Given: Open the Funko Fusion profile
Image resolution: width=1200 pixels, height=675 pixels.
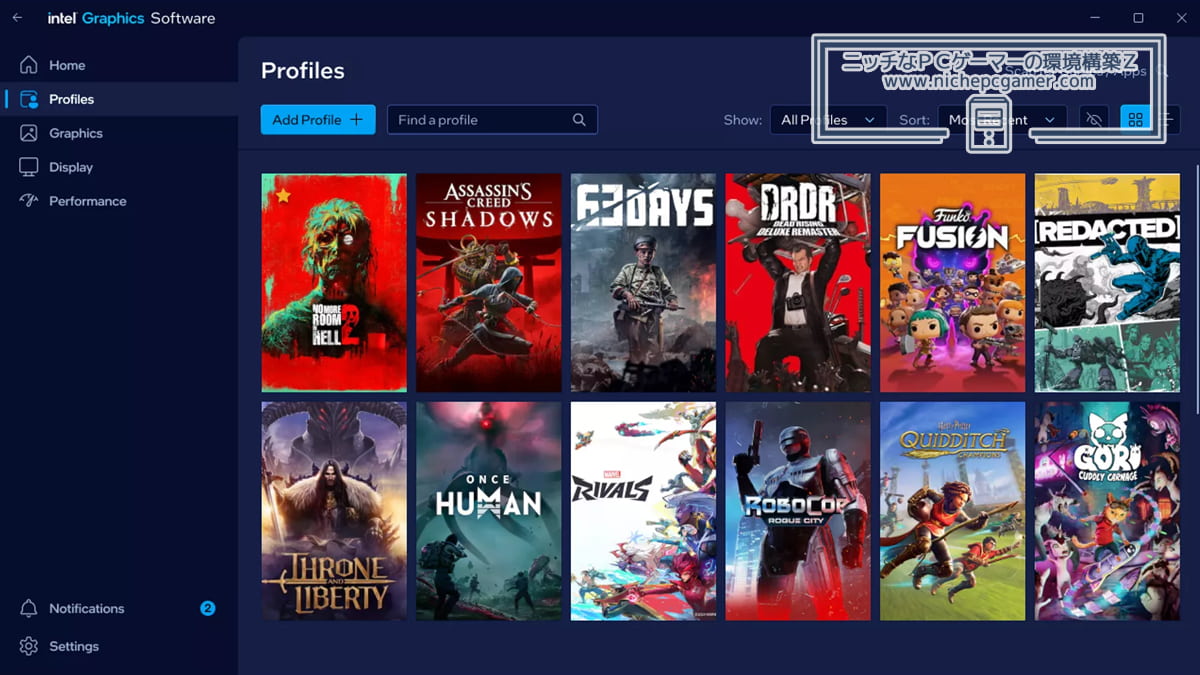Looking at the screenshot, I should pos(952,283).
